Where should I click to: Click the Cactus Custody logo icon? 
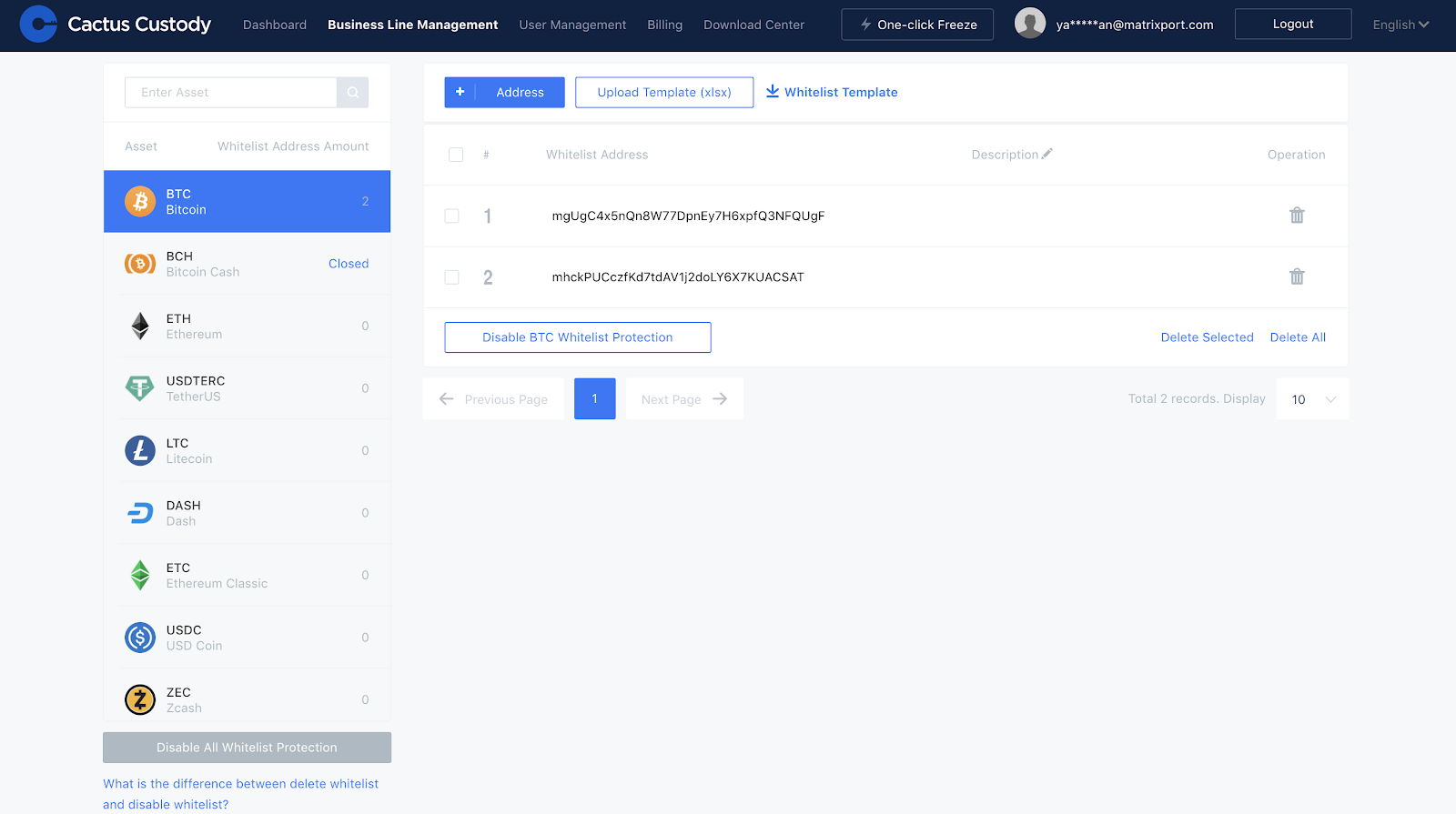click(x=38, y=25)
